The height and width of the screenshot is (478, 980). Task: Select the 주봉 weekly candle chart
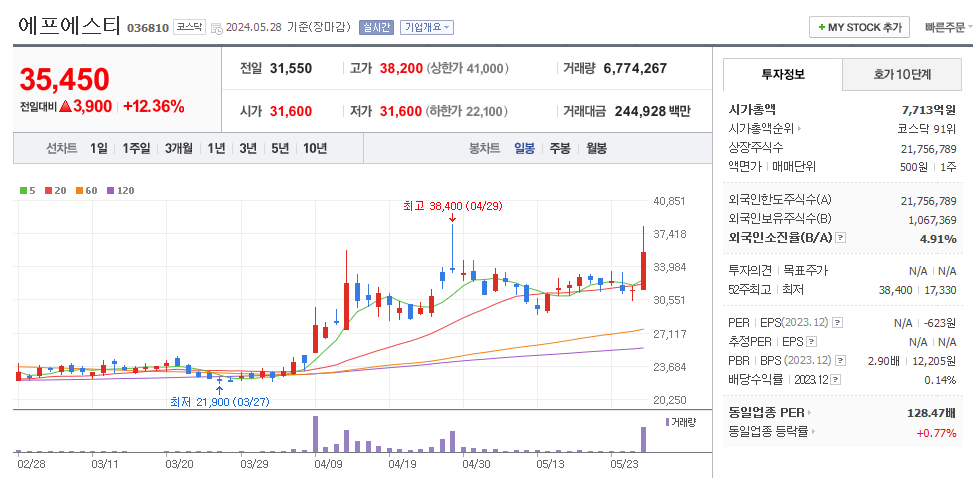[560, 148]
